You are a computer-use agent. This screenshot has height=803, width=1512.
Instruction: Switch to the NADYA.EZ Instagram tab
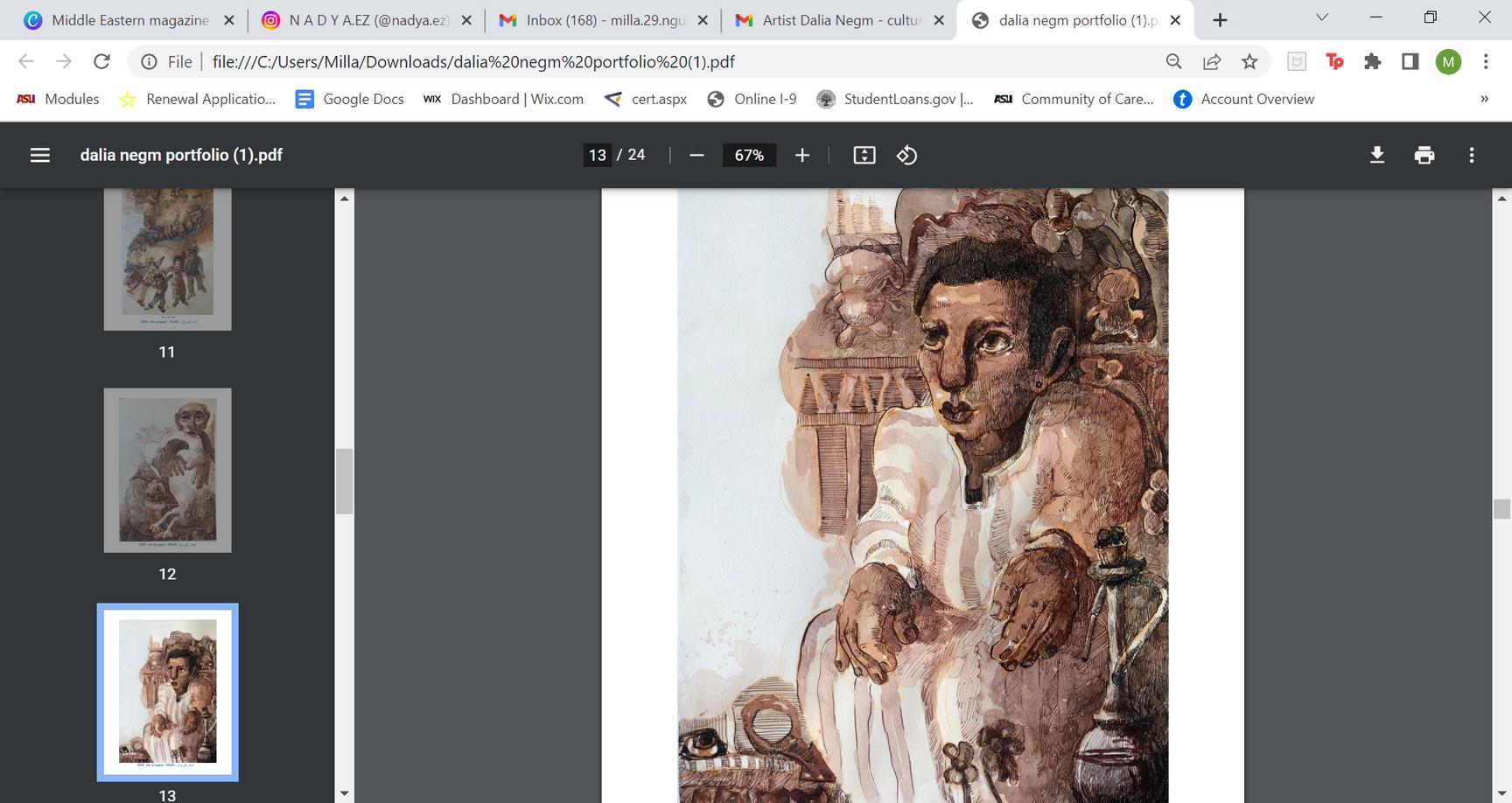367,20
